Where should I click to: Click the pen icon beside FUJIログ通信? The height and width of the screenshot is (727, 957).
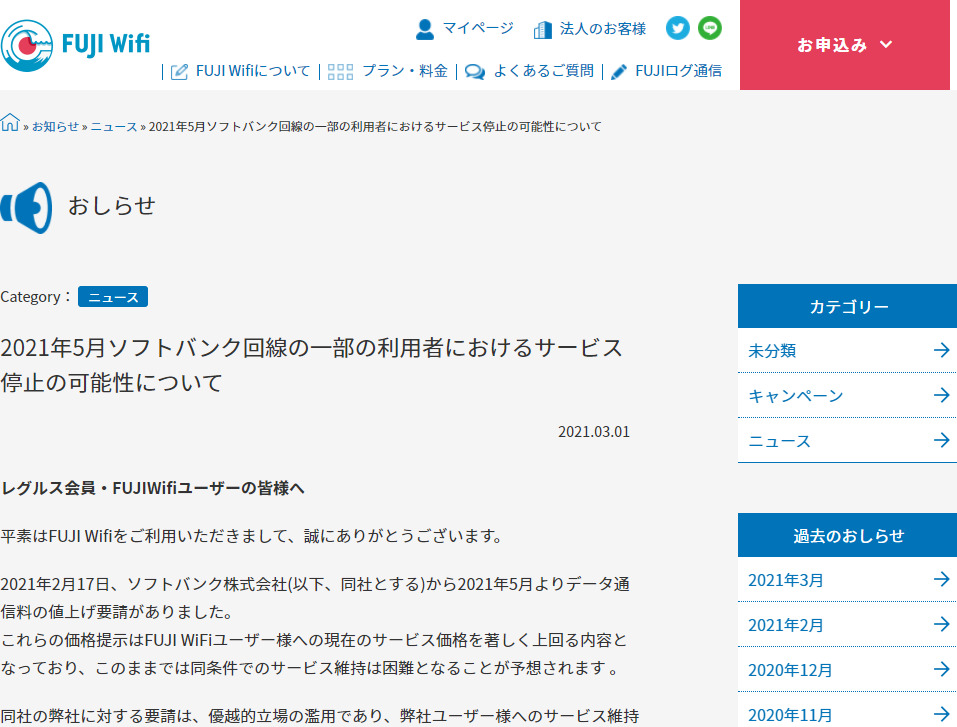[619, 72]
